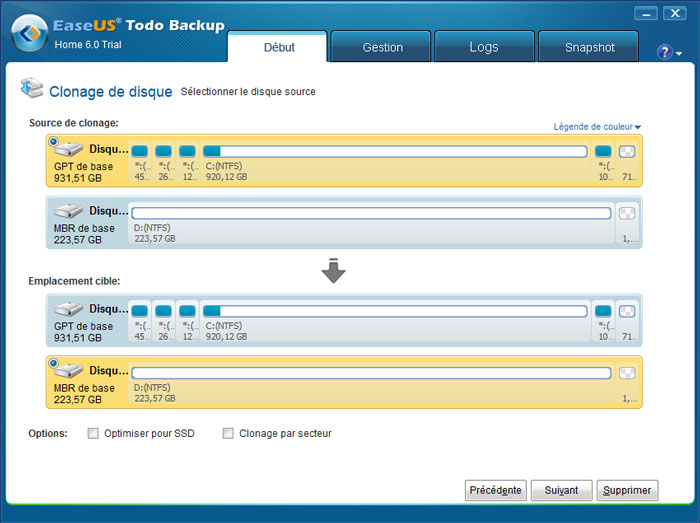Click the 223,57 GB target disk icon
This screenshot has height=523, width=700.
(68, 371)
